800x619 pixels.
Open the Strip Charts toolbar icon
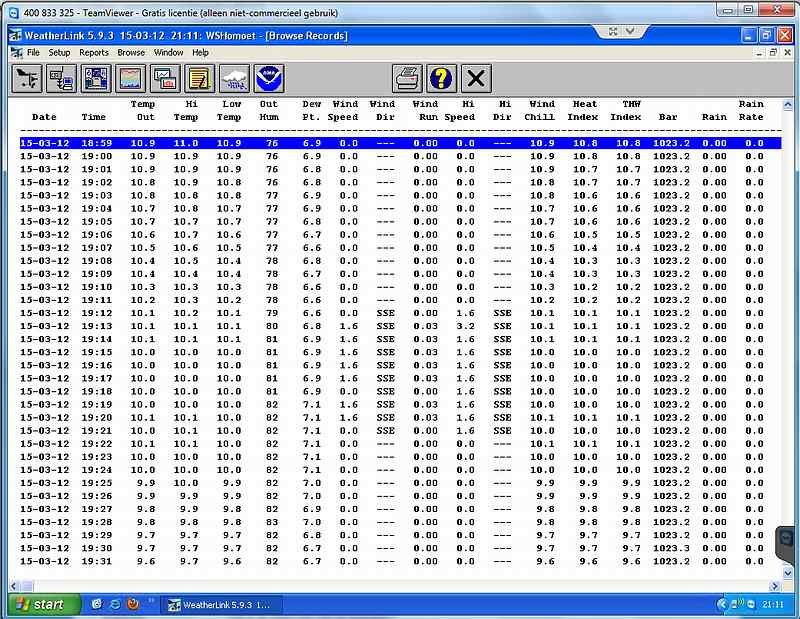click(x=165, y=79)
